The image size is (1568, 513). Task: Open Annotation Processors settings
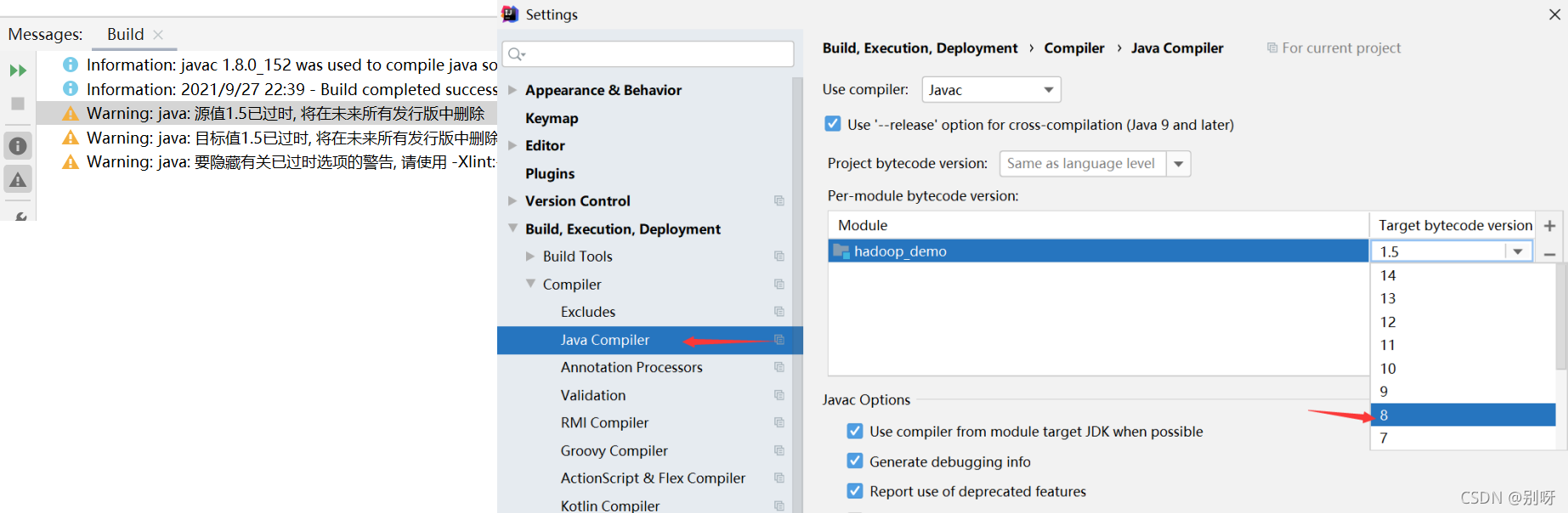[631, 367]
